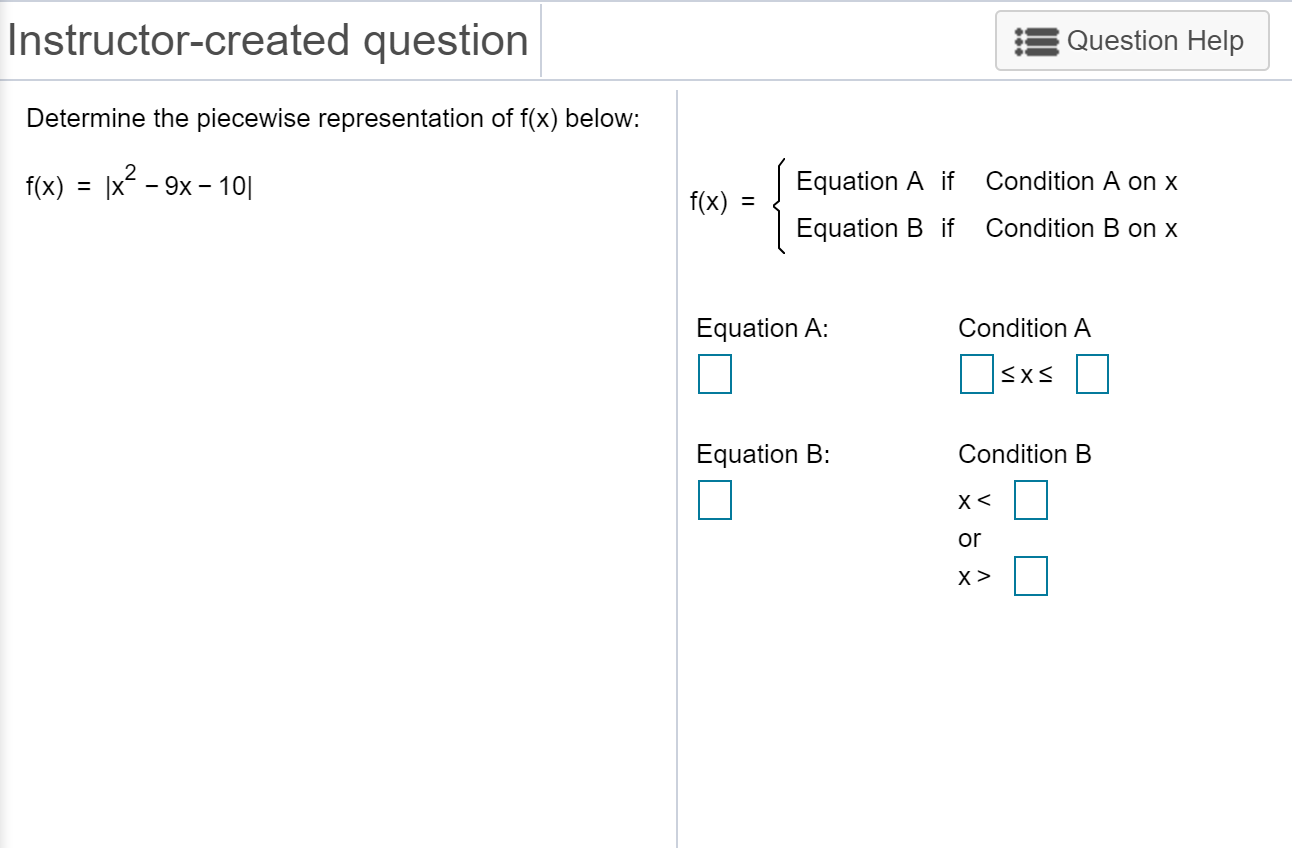Select the upper bound box of Condition A

tap(1091, 374)
